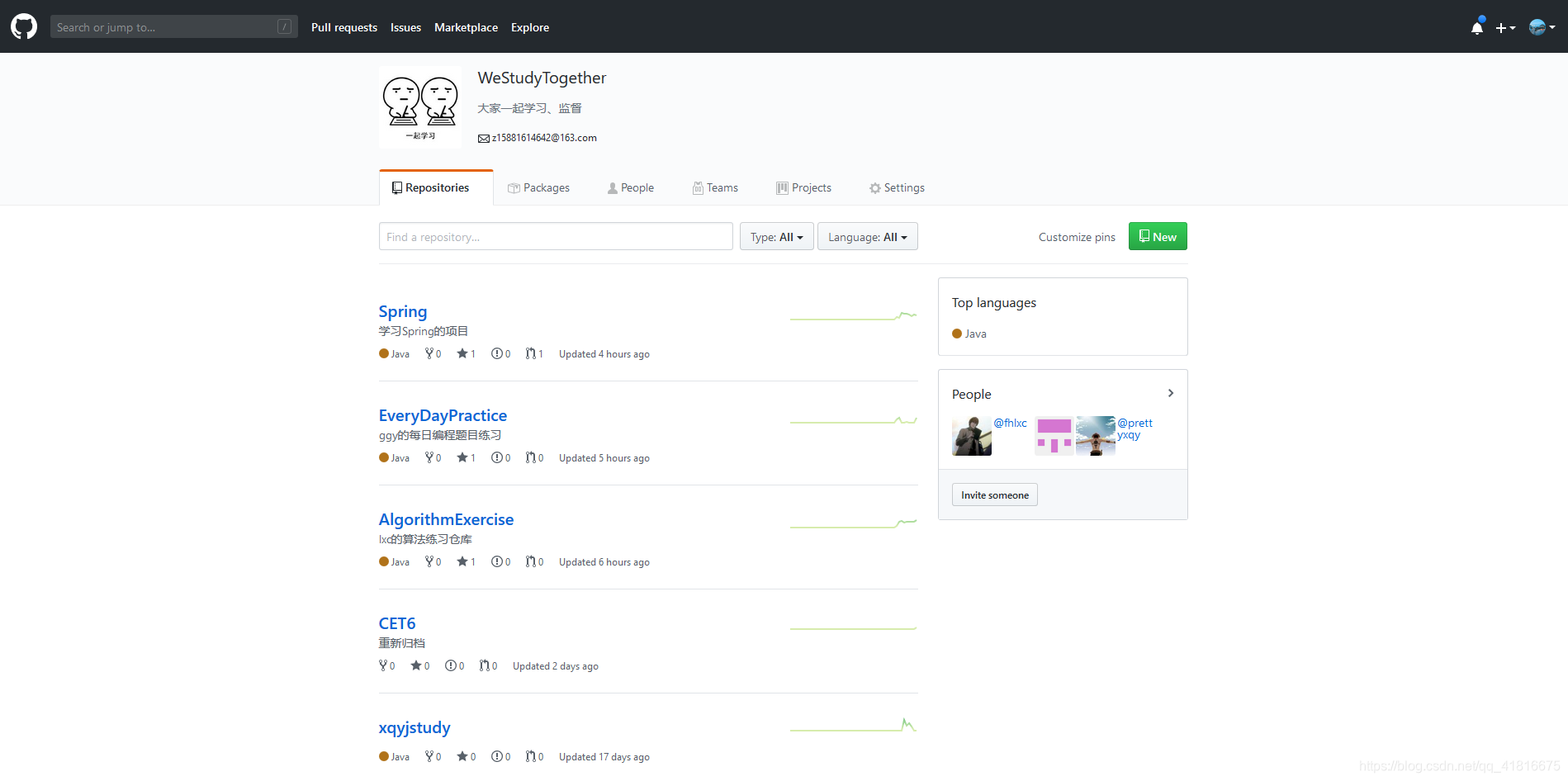Open Explore in the top navigation
1568x781 pixels.
pyautogui.click(x=530, y=27)
